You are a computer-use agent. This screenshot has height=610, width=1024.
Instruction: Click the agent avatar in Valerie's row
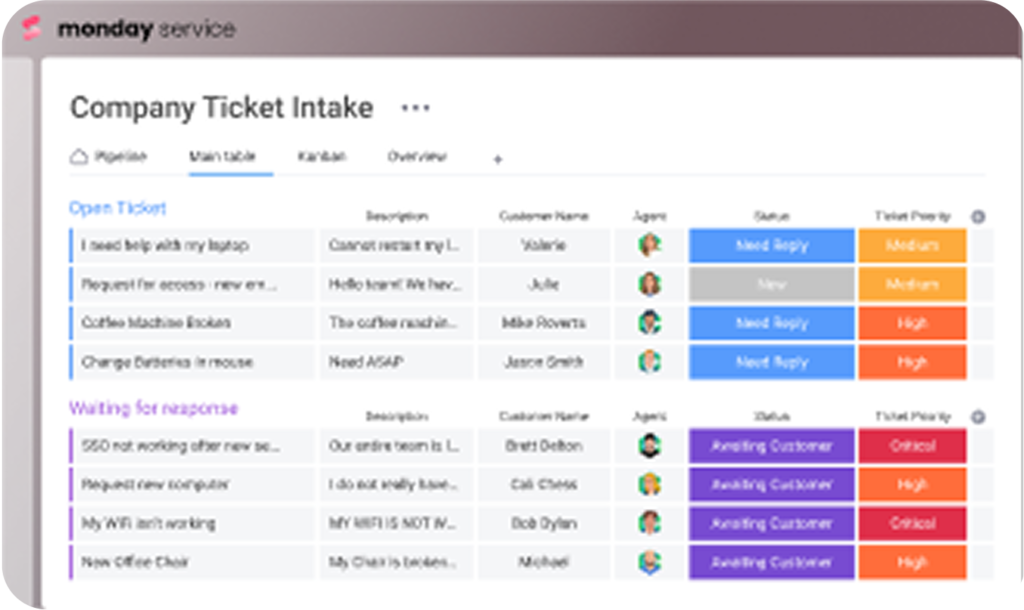pyautogui.click(x=649, y=245)
